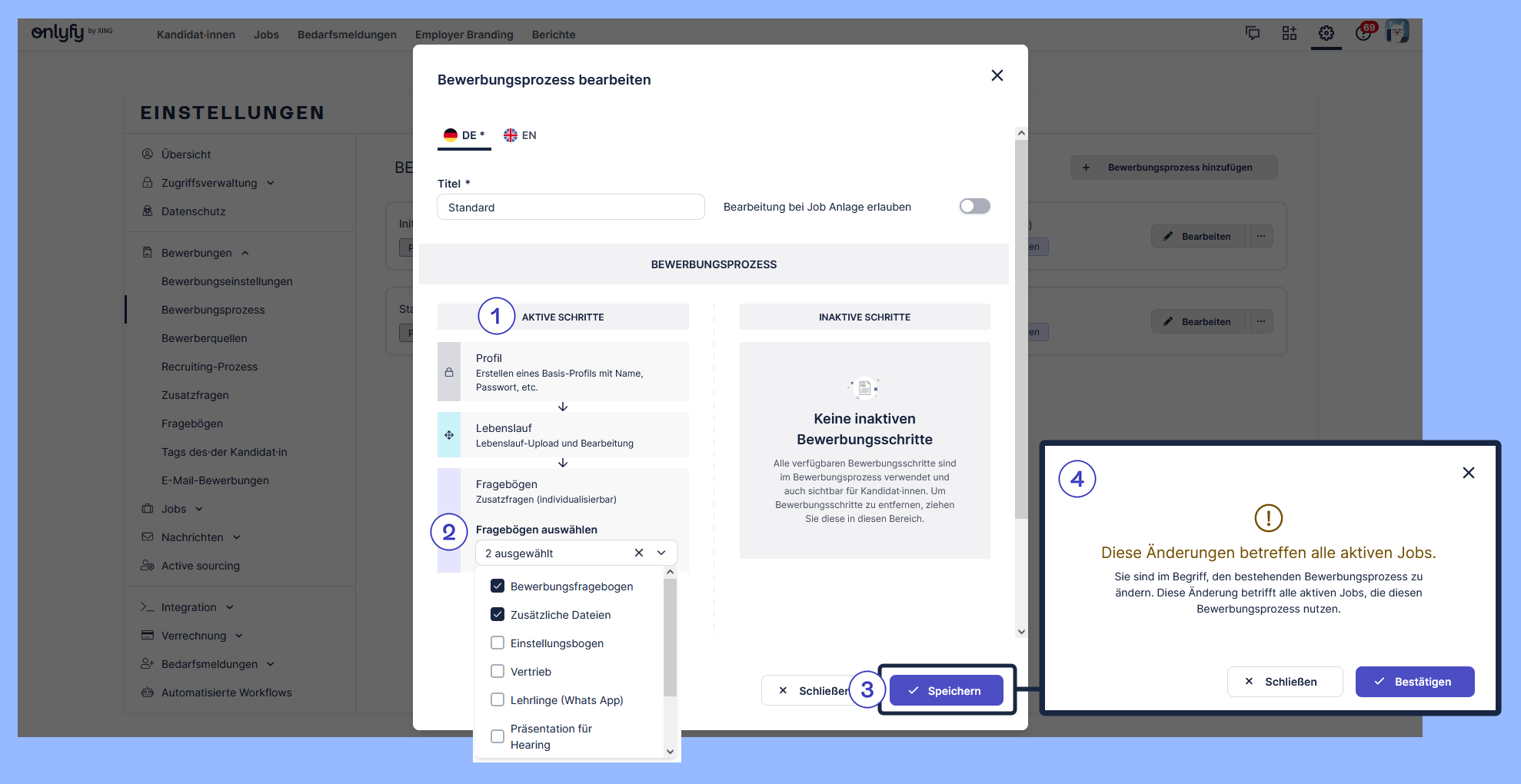Click the Speichern button

pos(946,690)
